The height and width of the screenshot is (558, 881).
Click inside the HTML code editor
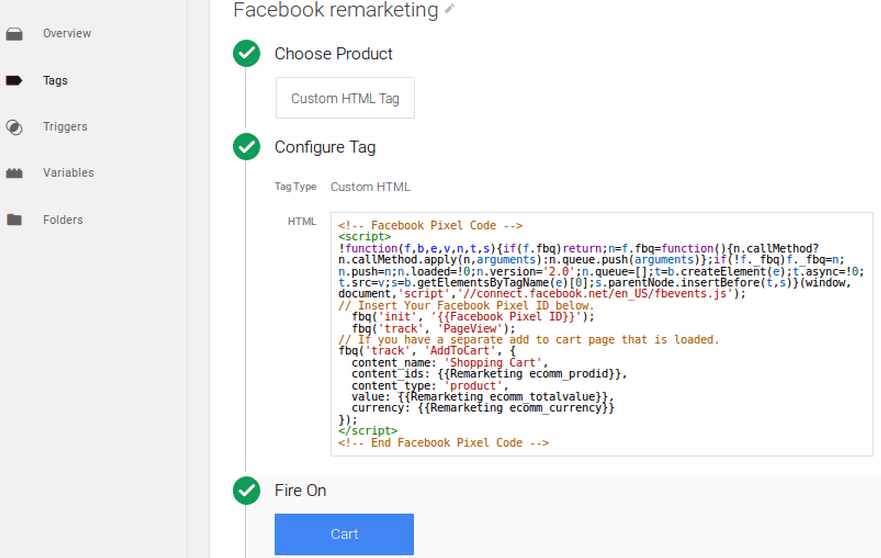602,334
